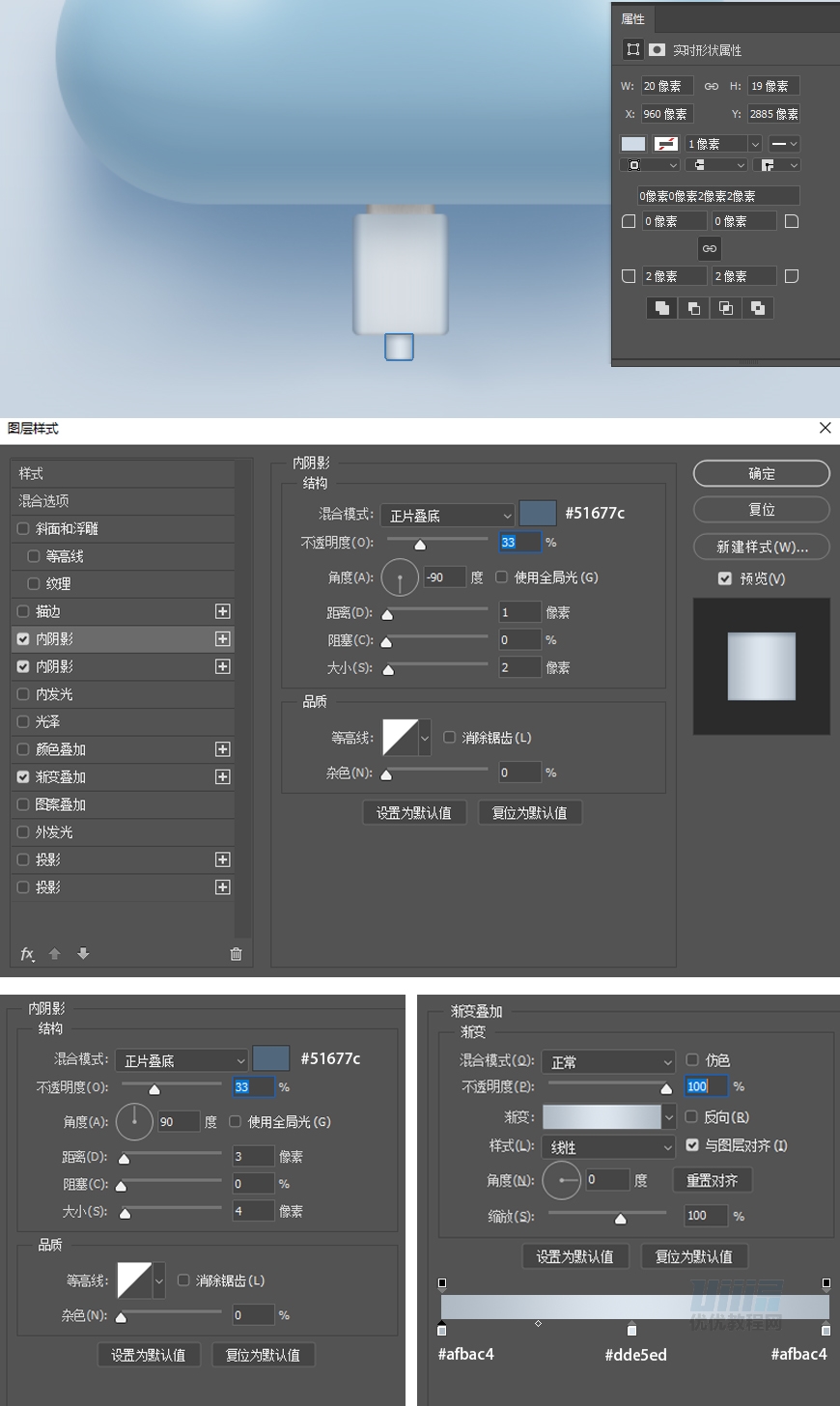Viewport: 840px width, 1406px height.
Task: Uncheck the 渐变叠加 checkbox
Action: click(23, 777)
